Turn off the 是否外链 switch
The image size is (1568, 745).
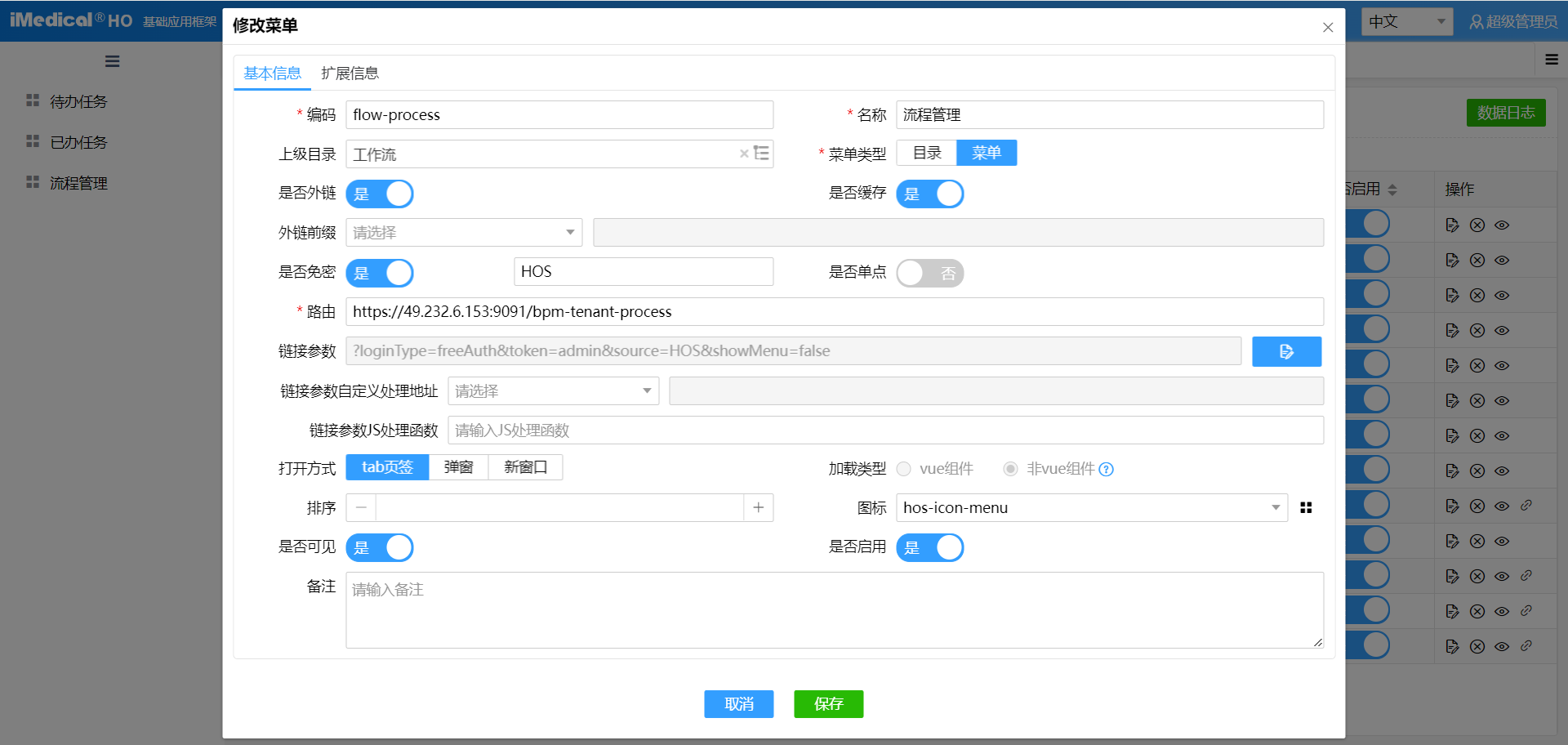click(380, 194)
